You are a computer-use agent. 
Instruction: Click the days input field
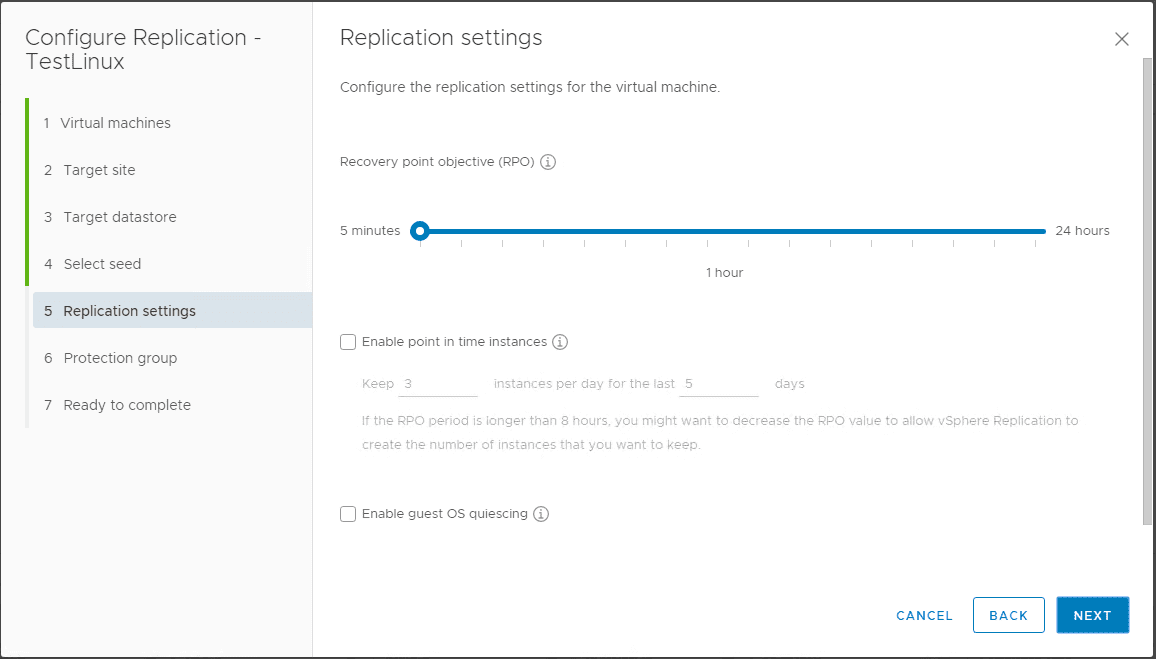point(718,383)
